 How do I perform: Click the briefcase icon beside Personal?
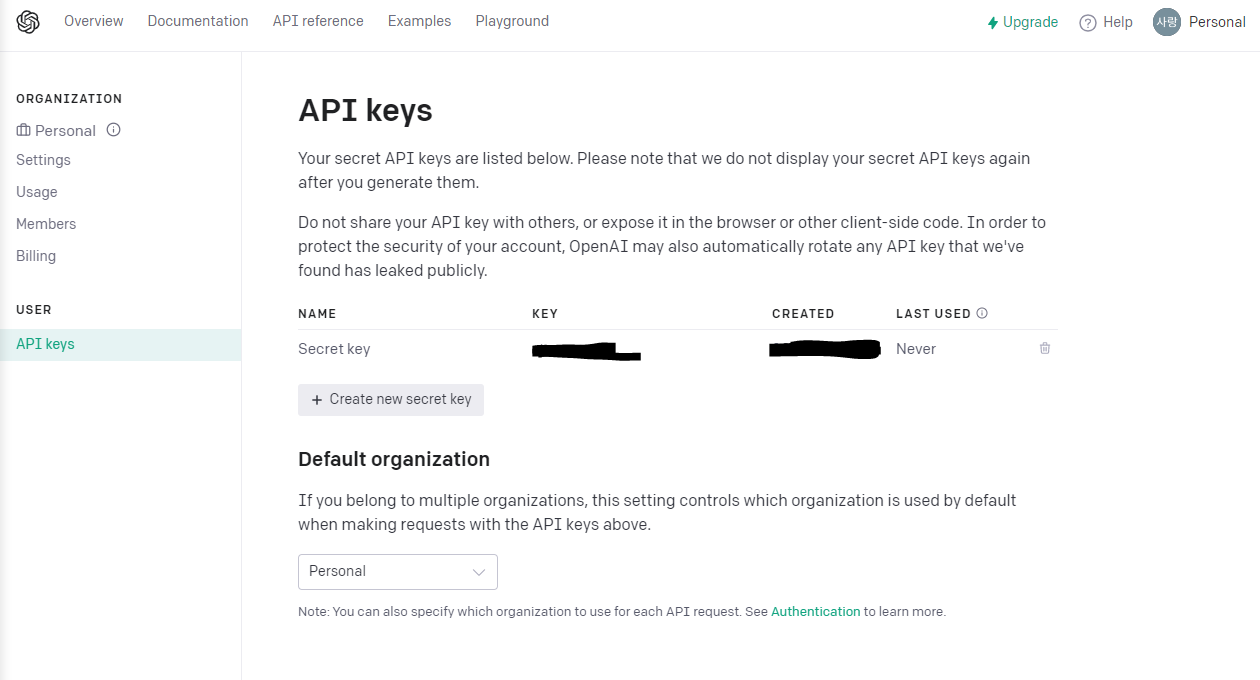(23, 131)
